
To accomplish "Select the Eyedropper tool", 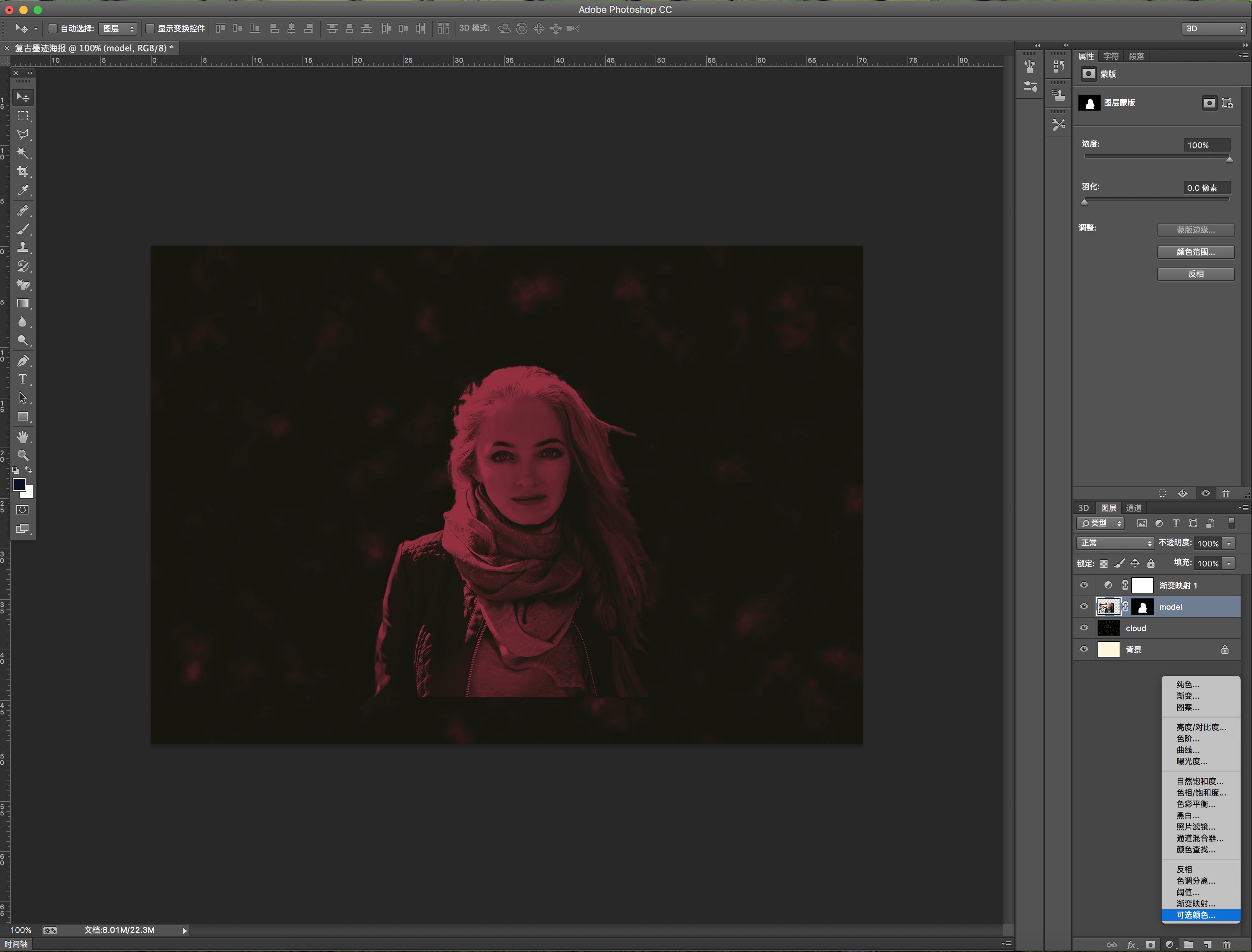I will click(x=23, y=190).
